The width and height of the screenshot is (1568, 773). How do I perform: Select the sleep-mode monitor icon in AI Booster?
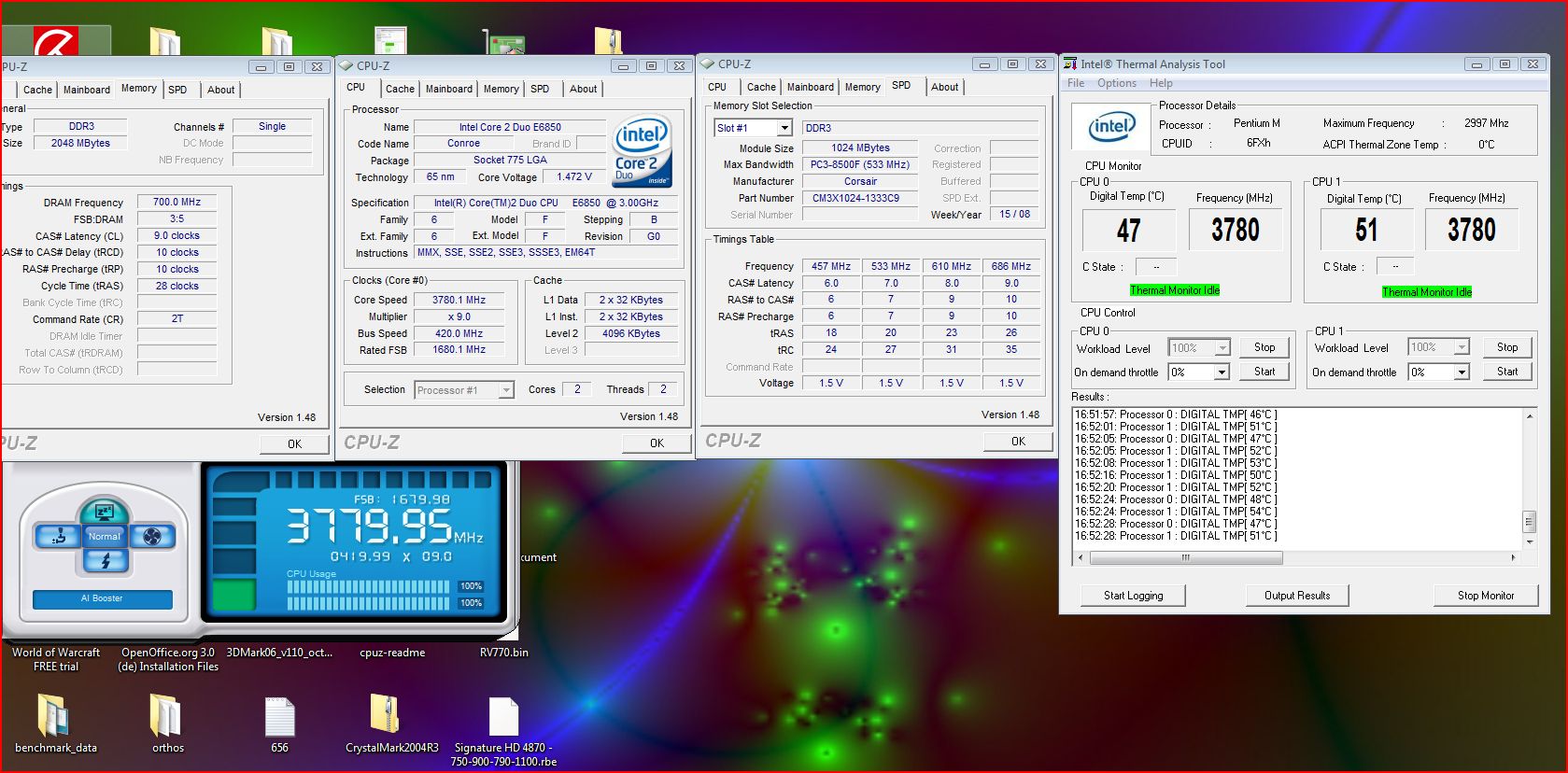(105, 511)
